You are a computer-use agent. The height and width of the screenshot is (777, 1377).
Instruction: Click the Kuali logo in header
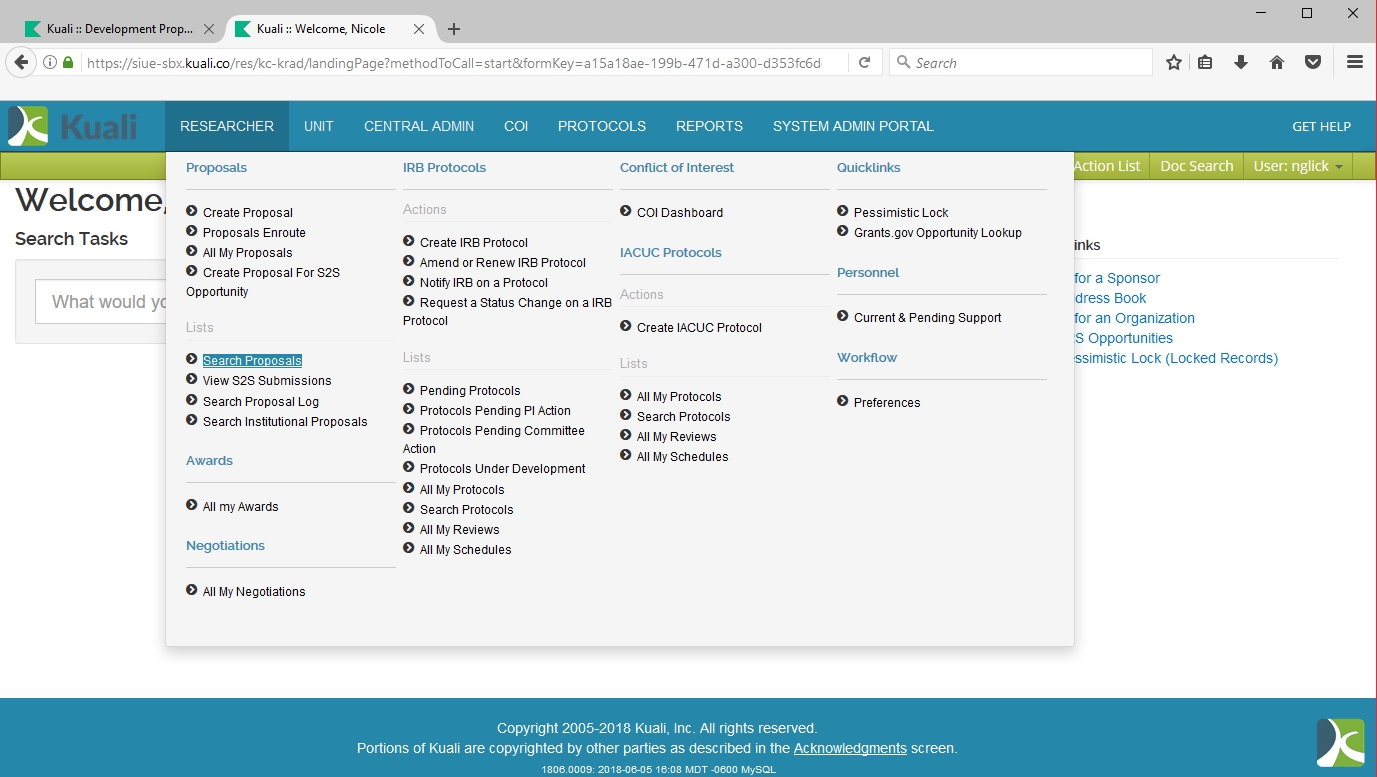point(72,127)
